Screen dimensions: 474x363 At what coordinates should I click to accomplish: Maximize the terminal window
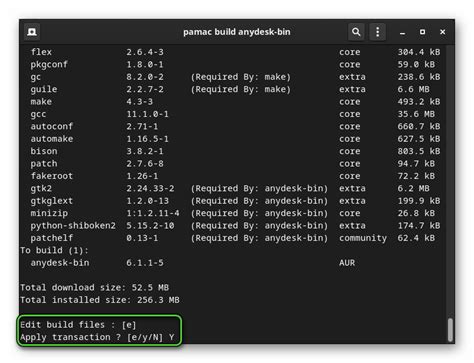tap(422, 32)
